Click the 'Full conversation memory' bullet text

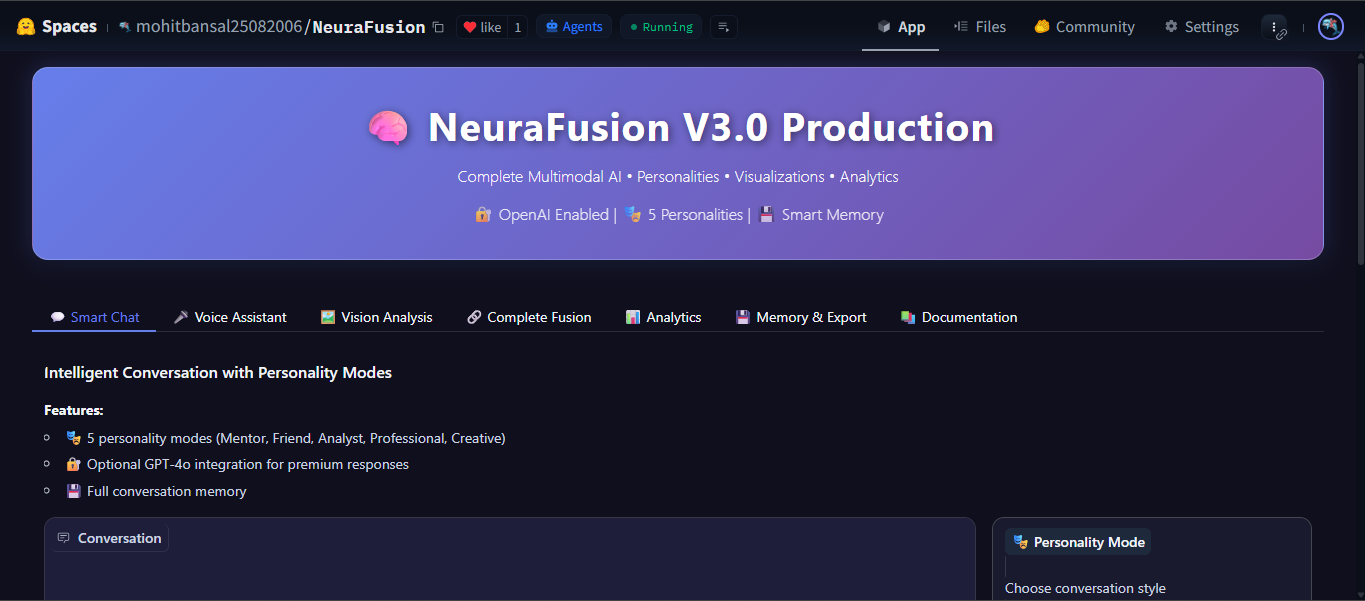point(167,491)
